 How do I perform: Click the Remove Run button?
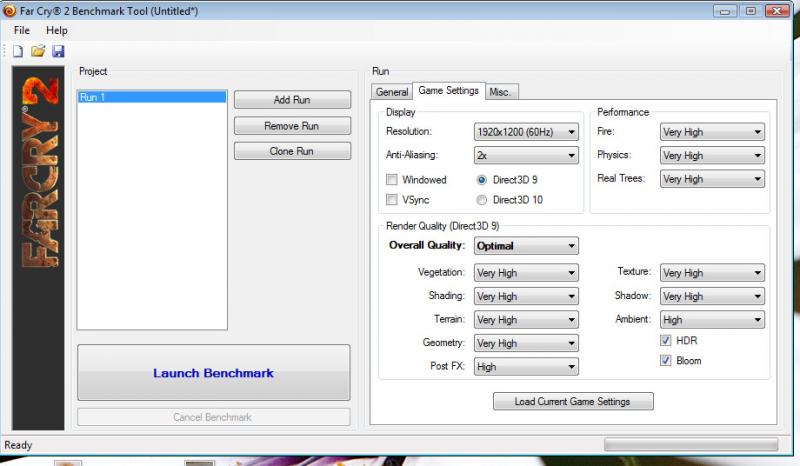pyautogui.click(x=292, y=126)
